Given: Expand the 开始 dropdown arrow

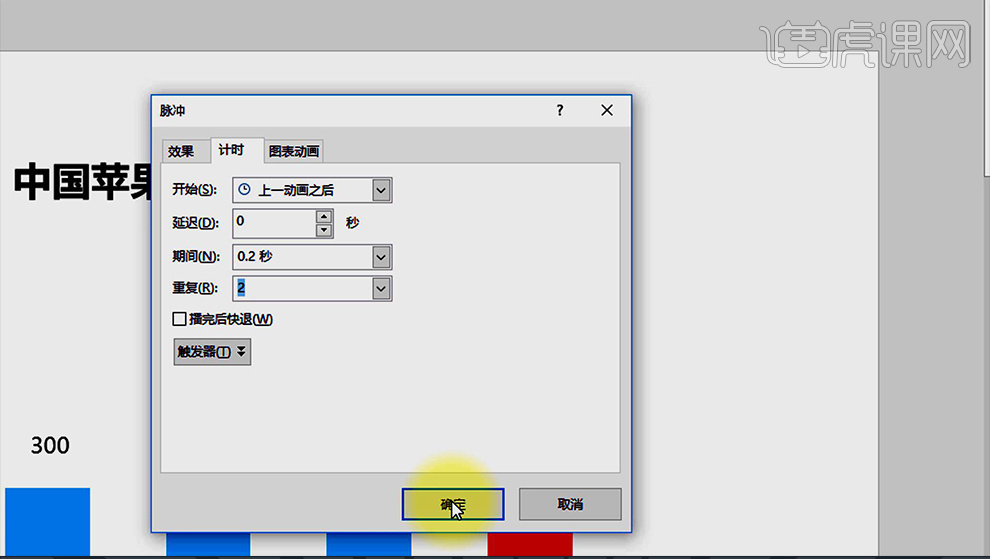Looking at the screenshot, I should coord(381,190).
